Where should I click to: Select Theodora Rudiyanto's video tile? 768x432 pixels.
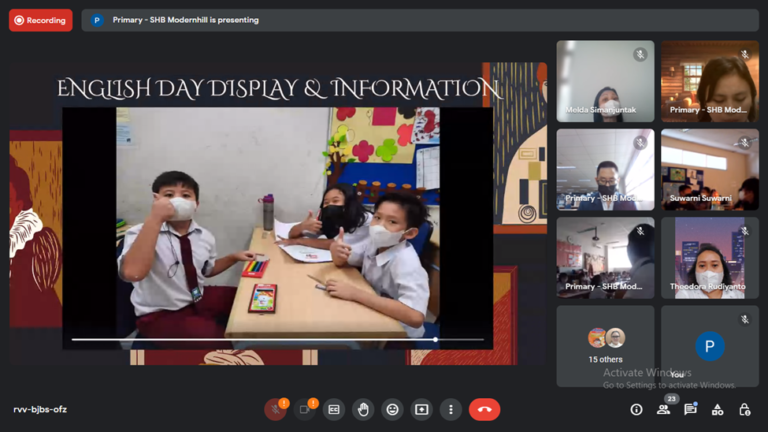709,258
